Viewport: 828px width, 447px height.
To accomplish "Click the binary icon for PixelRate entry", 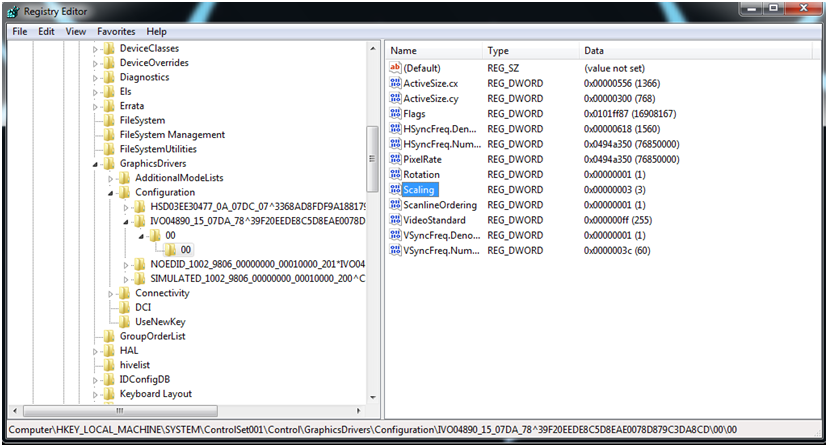I will [394, 159].
